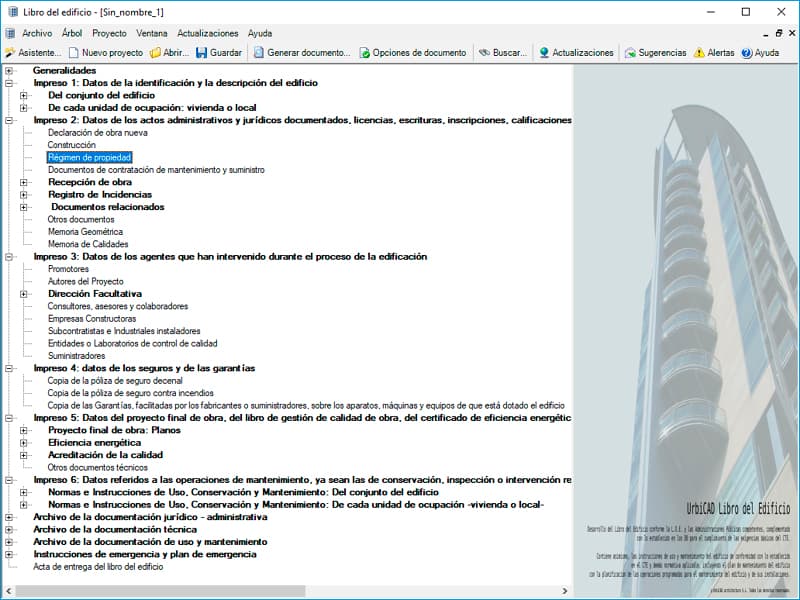Open the Archivo menu
This screenshot has width=800, height=600.
[37, 33]
